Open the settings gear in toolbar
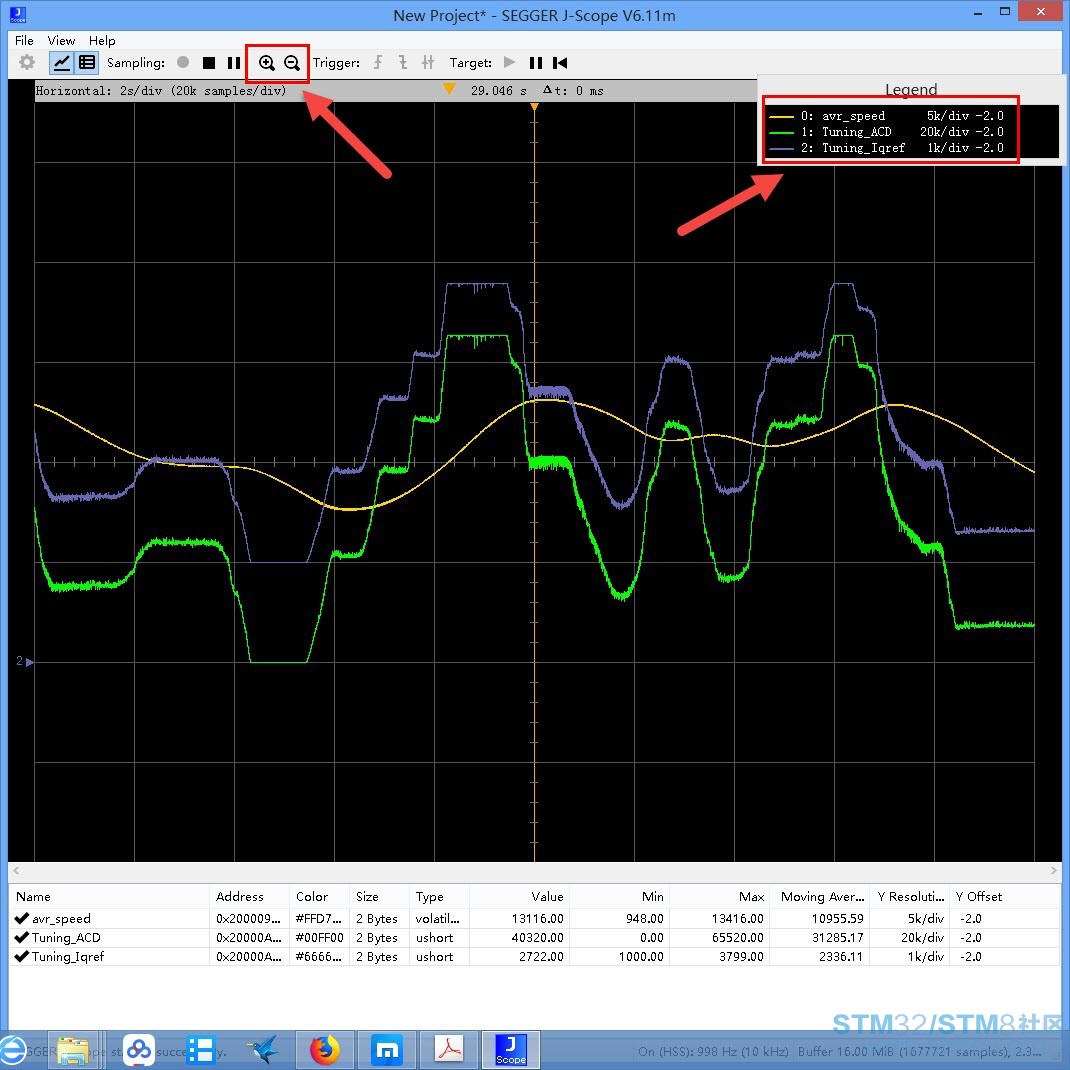 point(27,63)
